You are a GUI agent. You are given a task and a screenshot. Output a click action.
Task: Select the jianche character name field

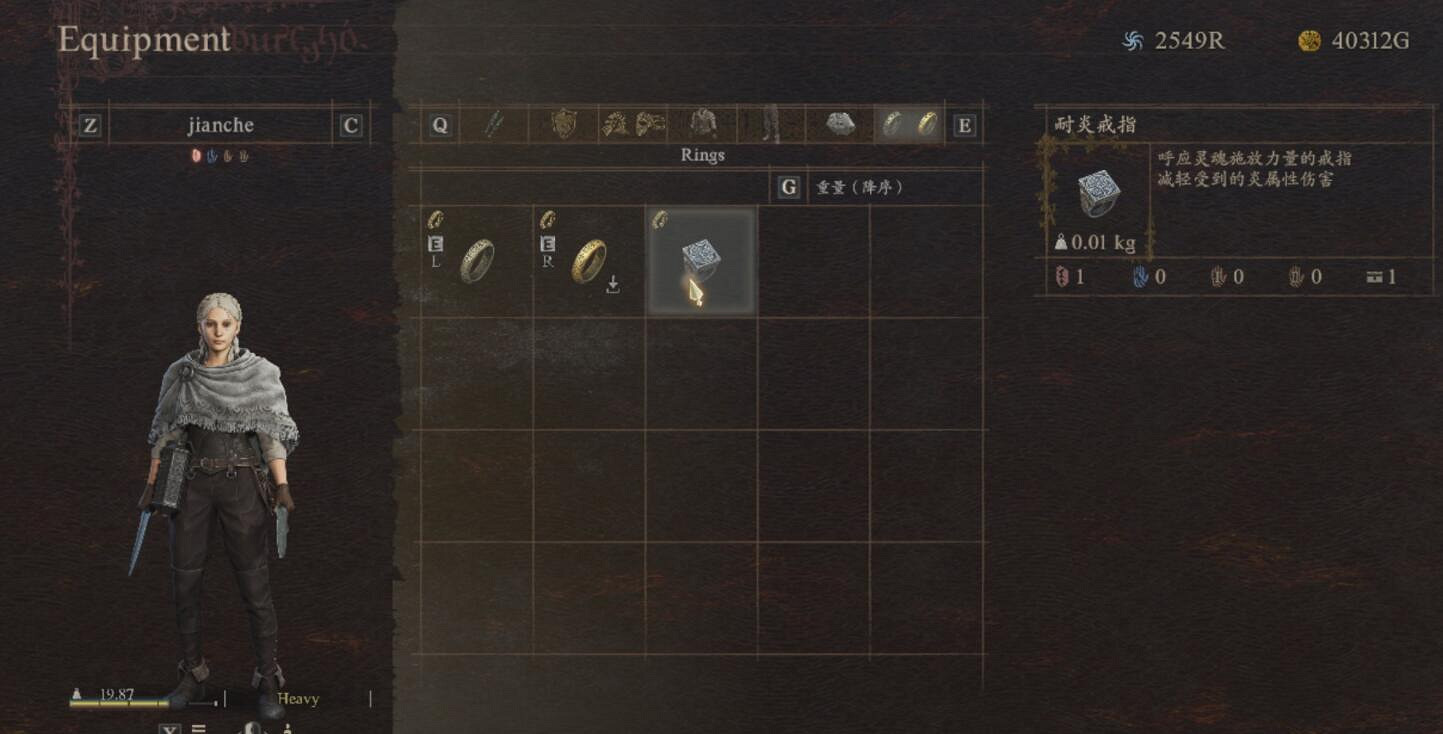221,125
